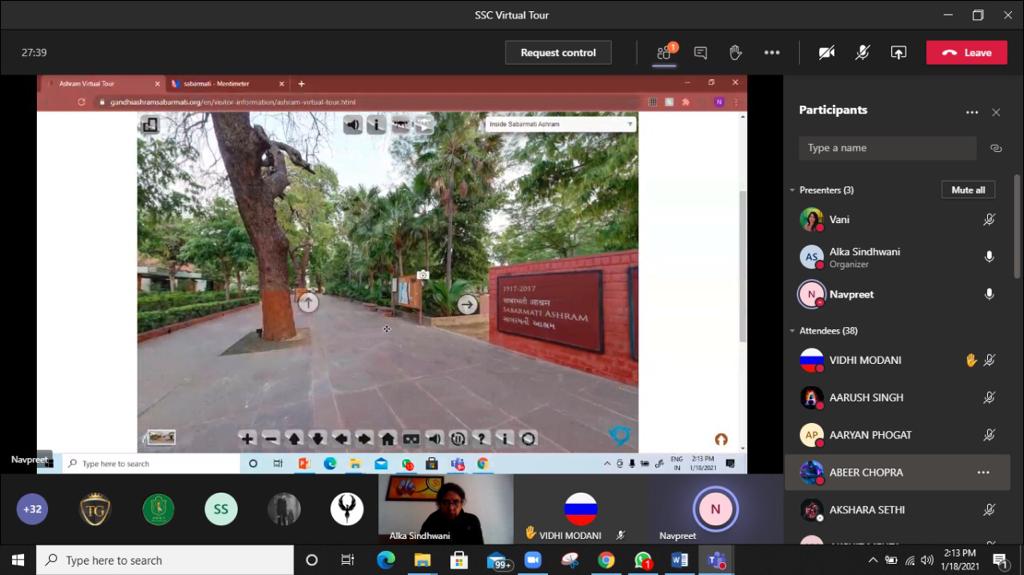Click the Share content icon
1024x575 pixels.
(898, 52)
